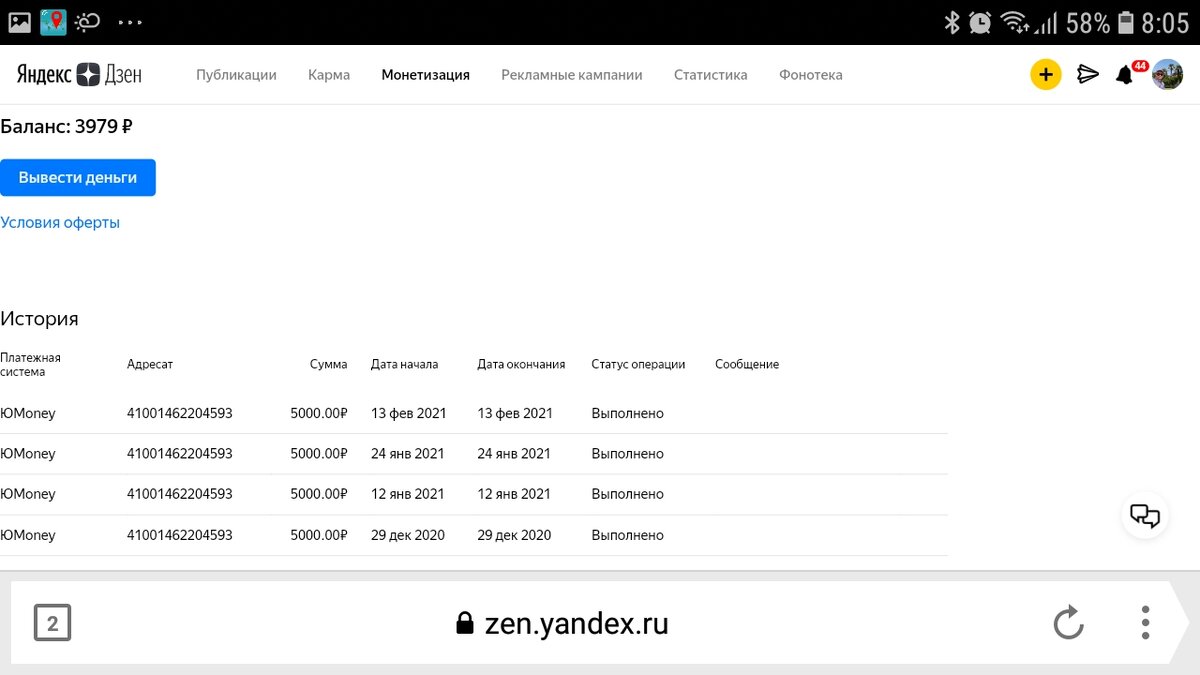Image resolution: width=1200 pixels, height=675 pixels.
Task: Click the Адресат column header
Action: [x=150, y=365]
